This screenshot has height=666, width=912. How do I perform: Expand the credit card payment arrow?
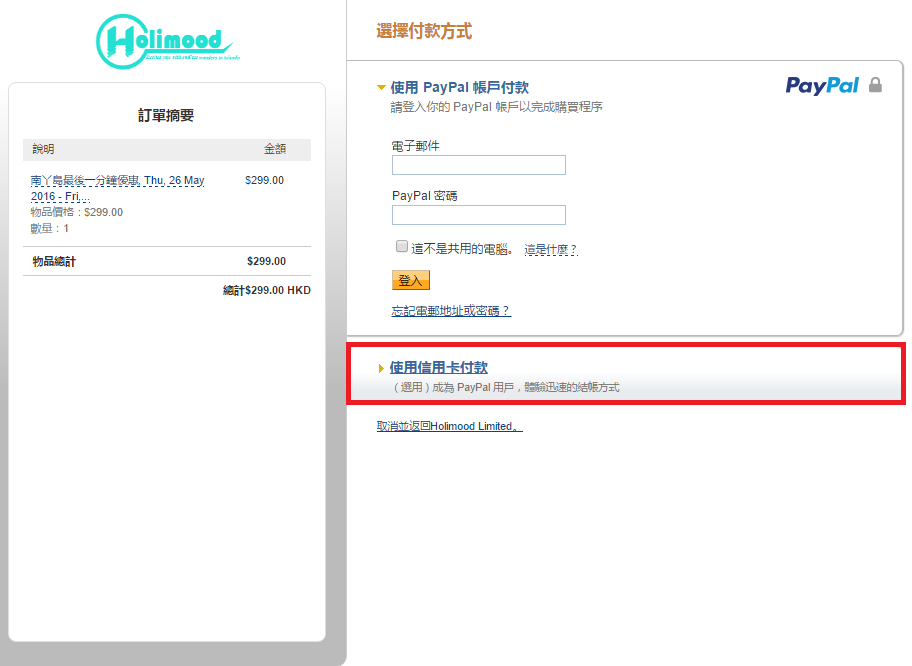[381, 369]
